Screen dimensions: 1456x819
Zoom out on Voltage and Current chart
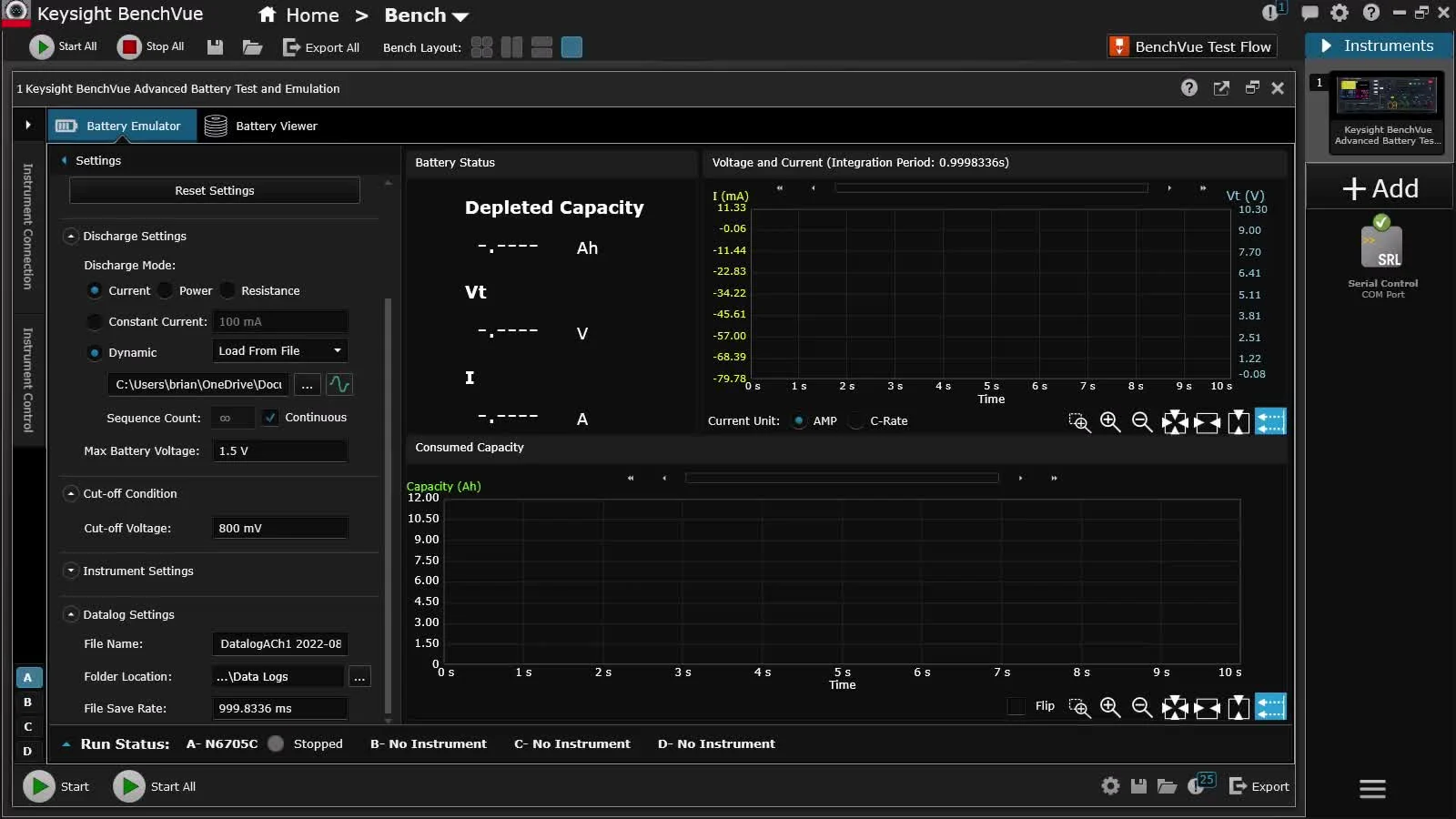[x=1142, y=421]
